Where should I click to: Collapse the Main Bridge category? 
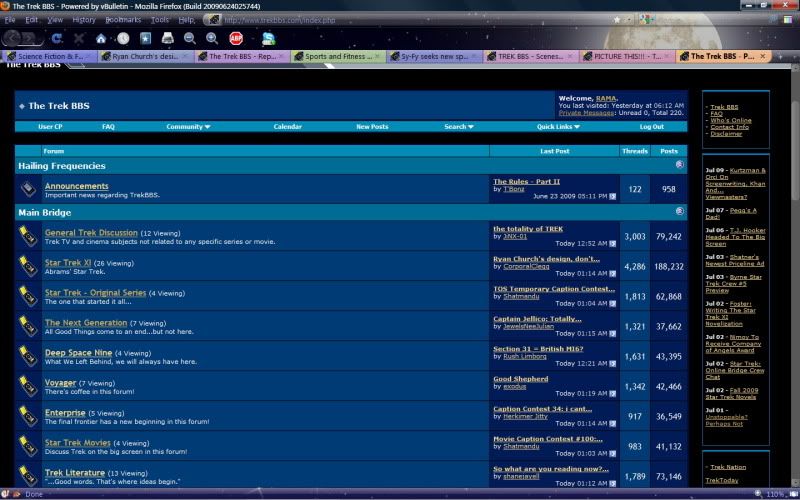(679, 211)
